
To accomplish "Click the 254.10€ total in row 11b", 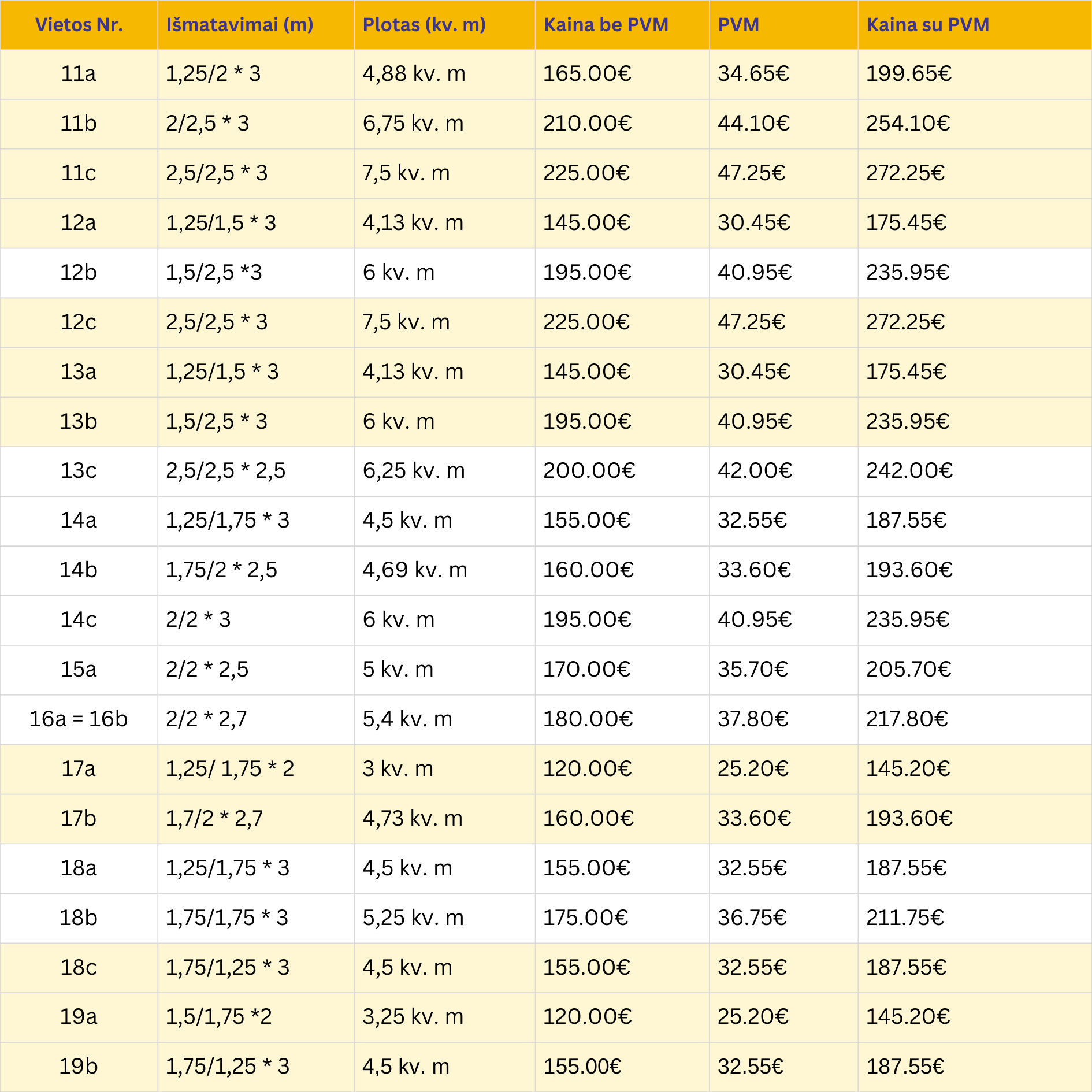I will pos(908,124).
